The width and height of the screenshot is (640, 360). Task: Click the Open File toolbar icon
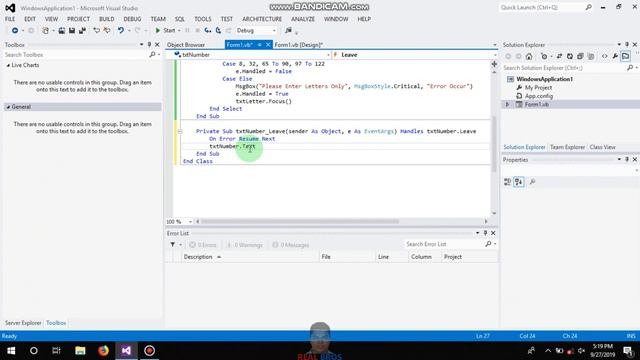pos(62,31)
